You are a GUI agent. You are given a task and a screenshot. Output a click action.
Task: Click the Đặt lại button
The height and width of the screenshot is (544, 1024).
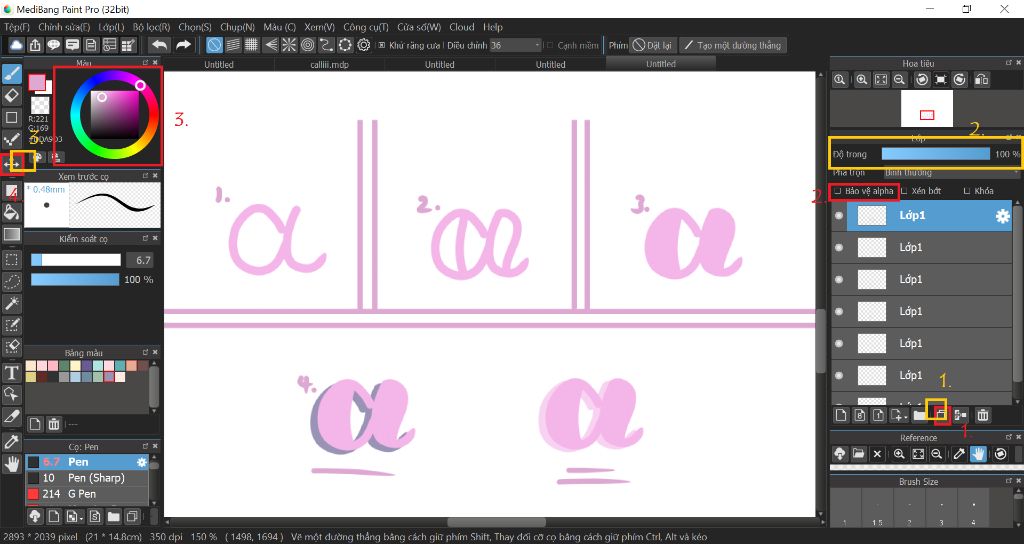[652, 45]
